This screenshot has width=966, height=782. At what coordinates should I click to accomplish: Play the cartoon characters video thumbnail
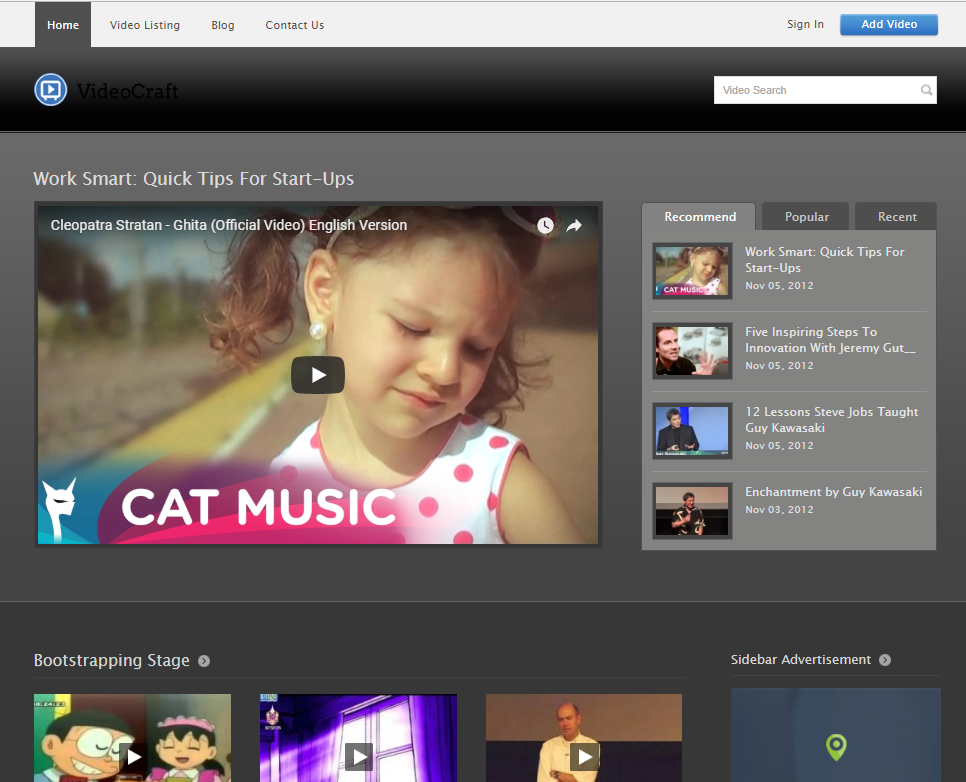(134, 756)
